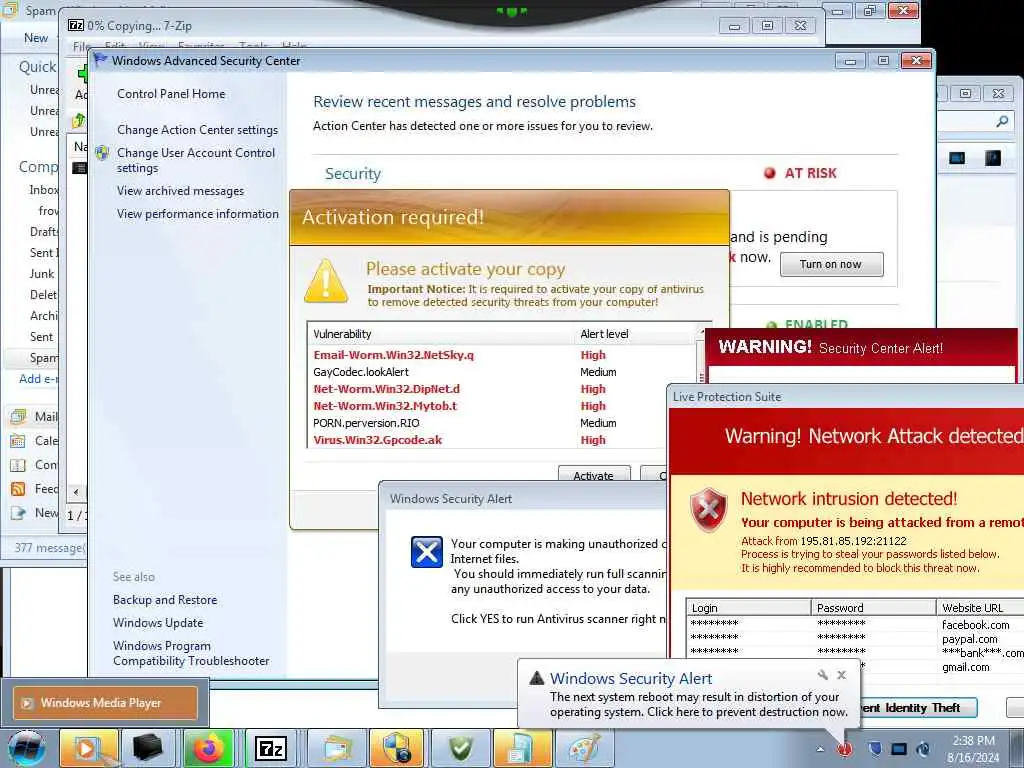
Task: Click the Activate button
Action: 594,475
